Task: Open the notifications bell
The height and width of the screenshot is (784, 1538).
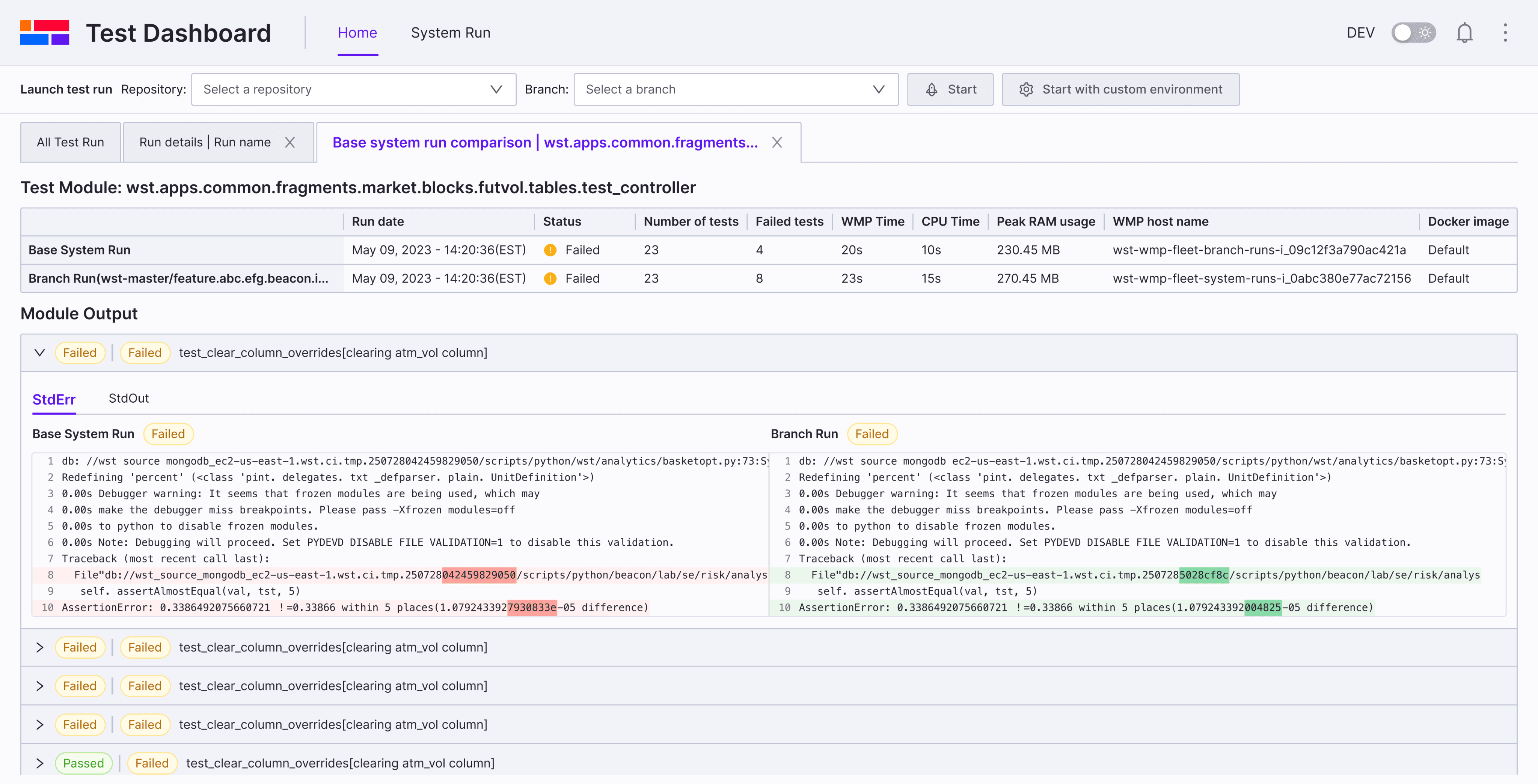Action: pos(1464,33)
